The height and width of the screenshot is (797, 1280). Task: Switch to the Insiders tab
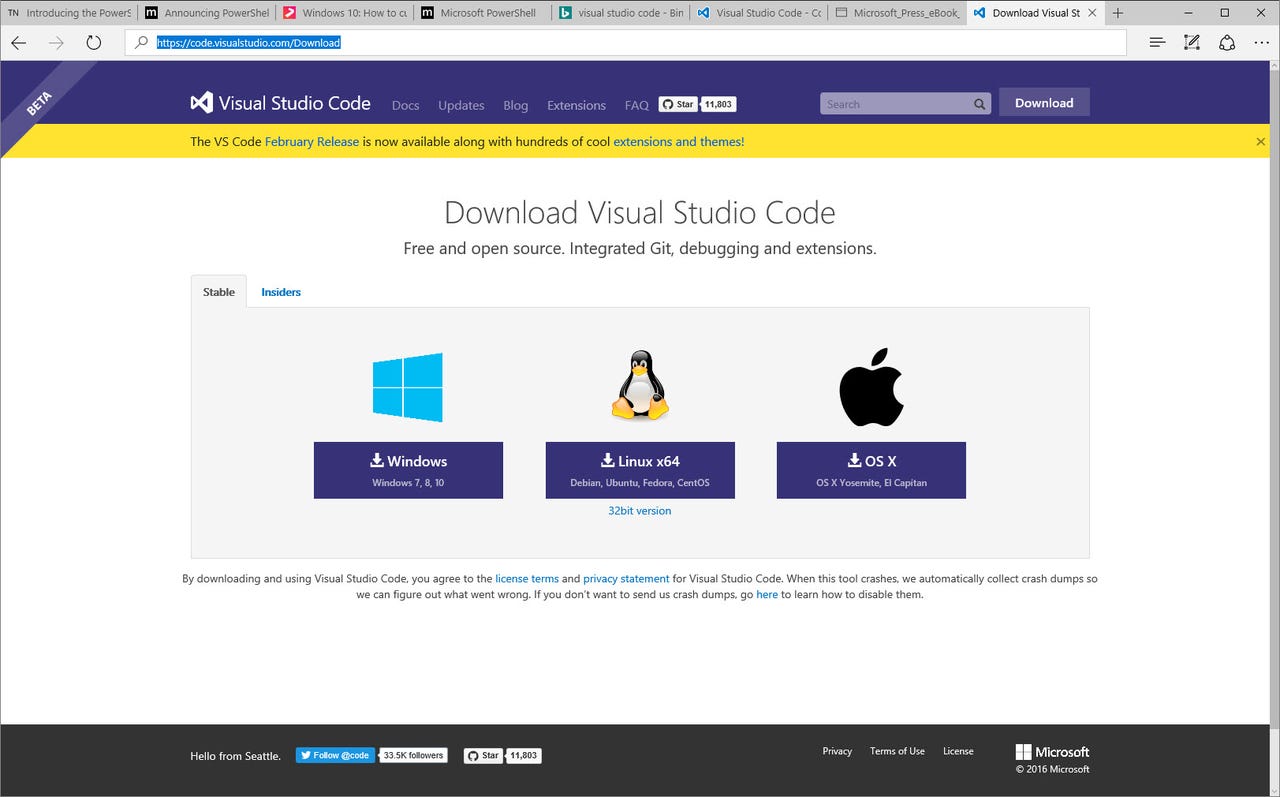point(280,291)
